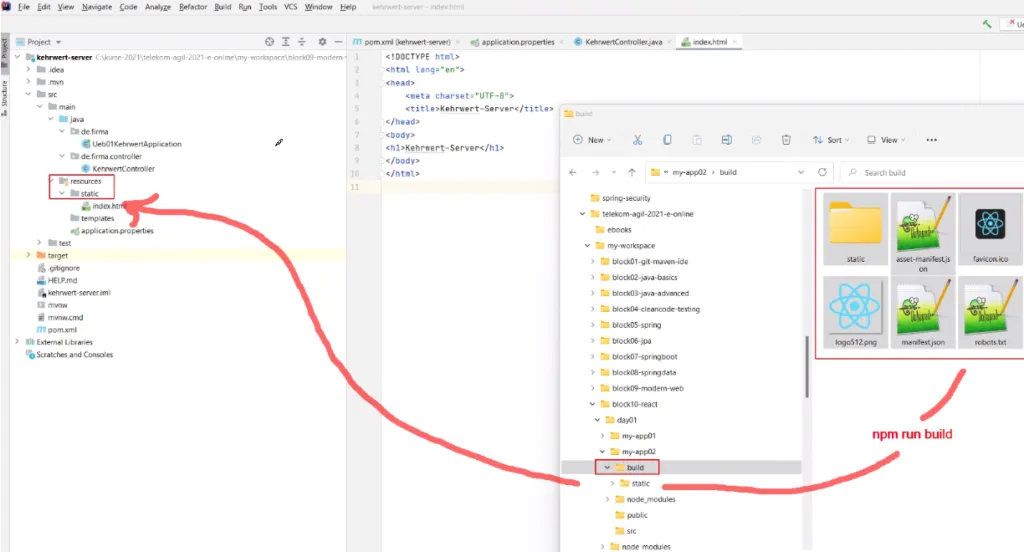This screenshot has width=1024, height=552.
Task: Select manifest.json file icon
Action: coord(923,312)
